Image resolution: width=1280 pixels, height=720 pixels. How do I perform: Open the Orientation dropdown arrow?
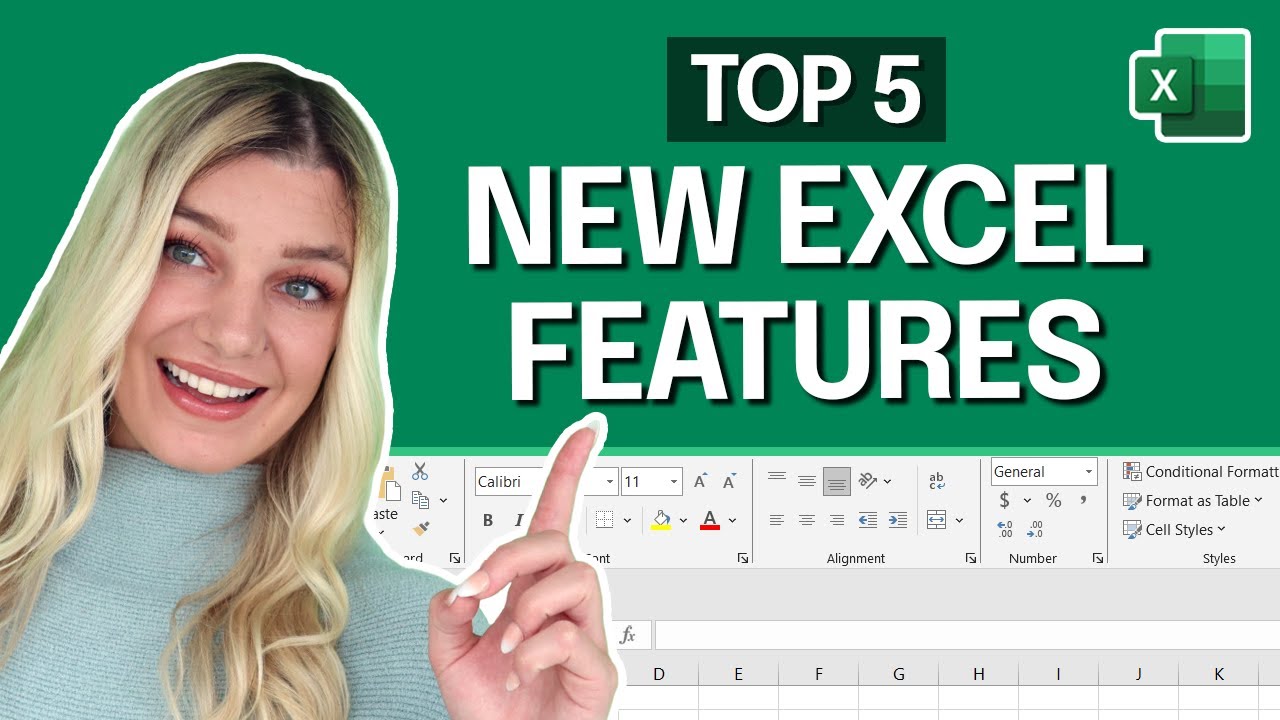tap(887, 481)
